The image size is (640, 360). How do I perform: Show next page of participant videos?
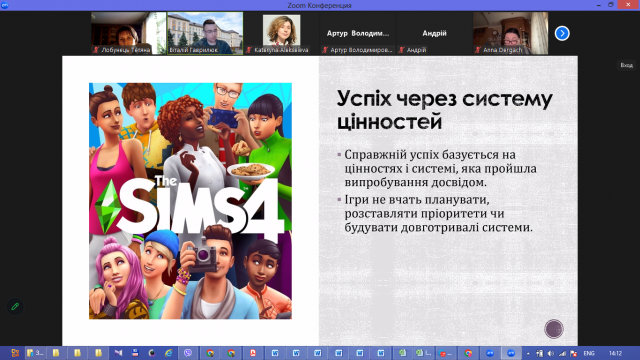(562, 33)
